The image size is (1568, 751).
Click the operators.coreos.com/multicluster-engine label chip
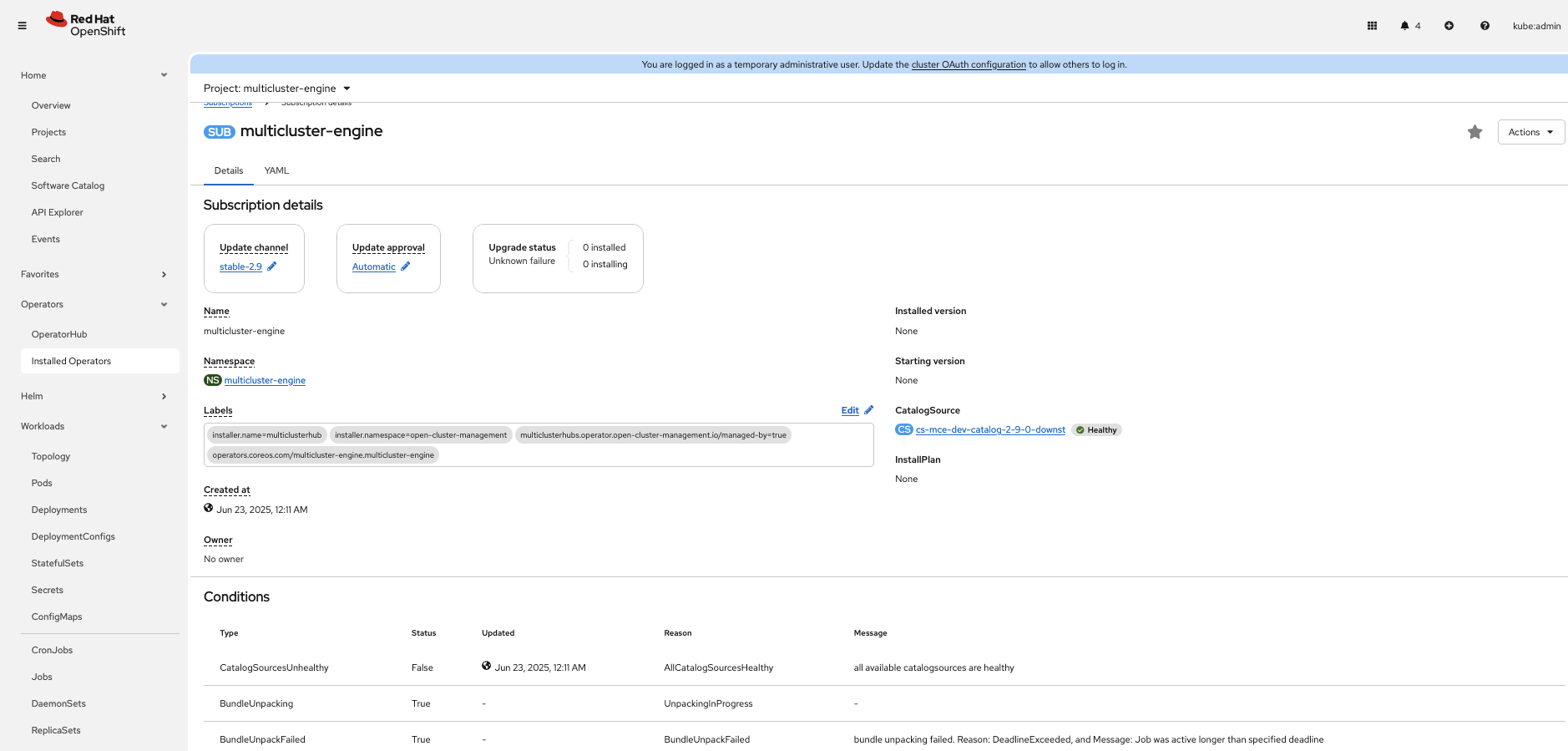[x=323, y=455]
